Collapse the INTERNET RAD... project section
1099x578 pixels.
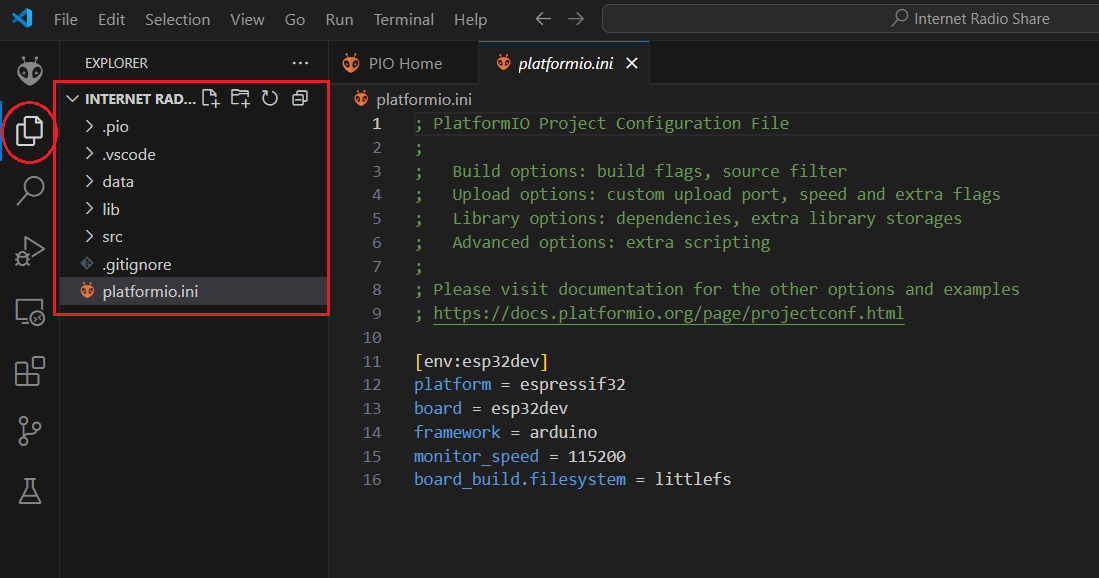(x=72, y=99)
